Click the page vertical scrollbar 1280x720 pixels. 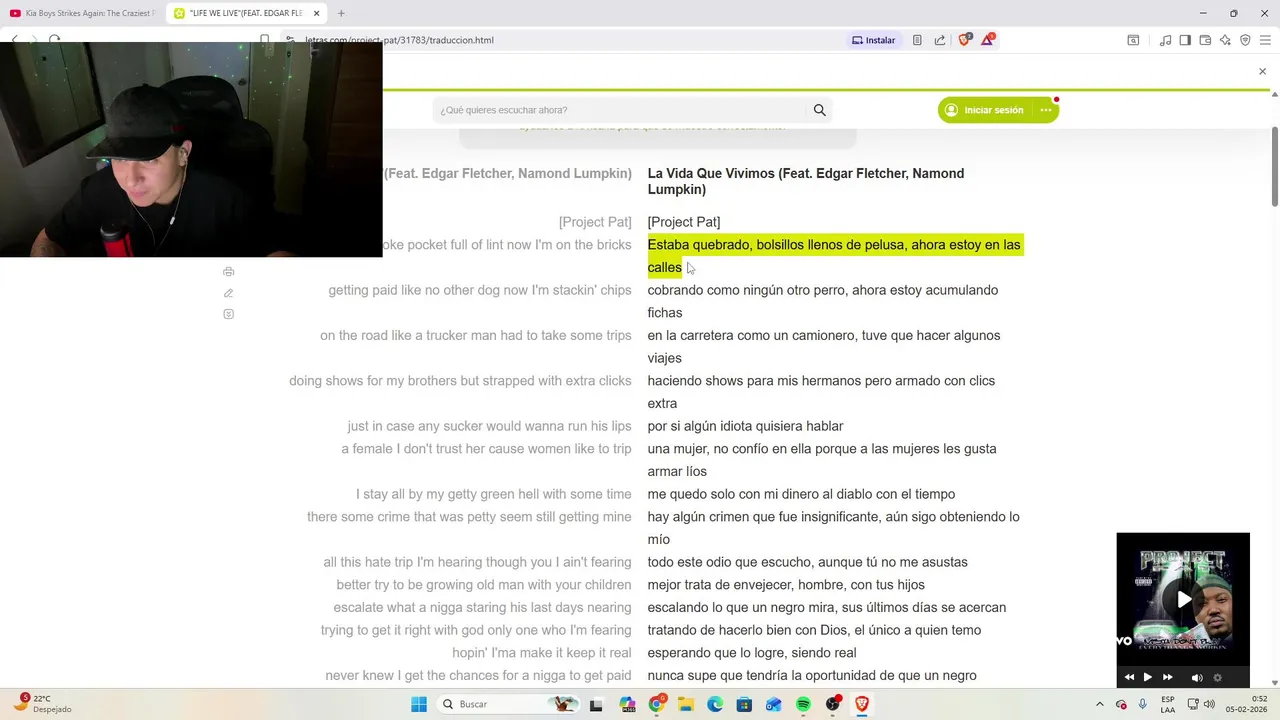[1274, 165]
